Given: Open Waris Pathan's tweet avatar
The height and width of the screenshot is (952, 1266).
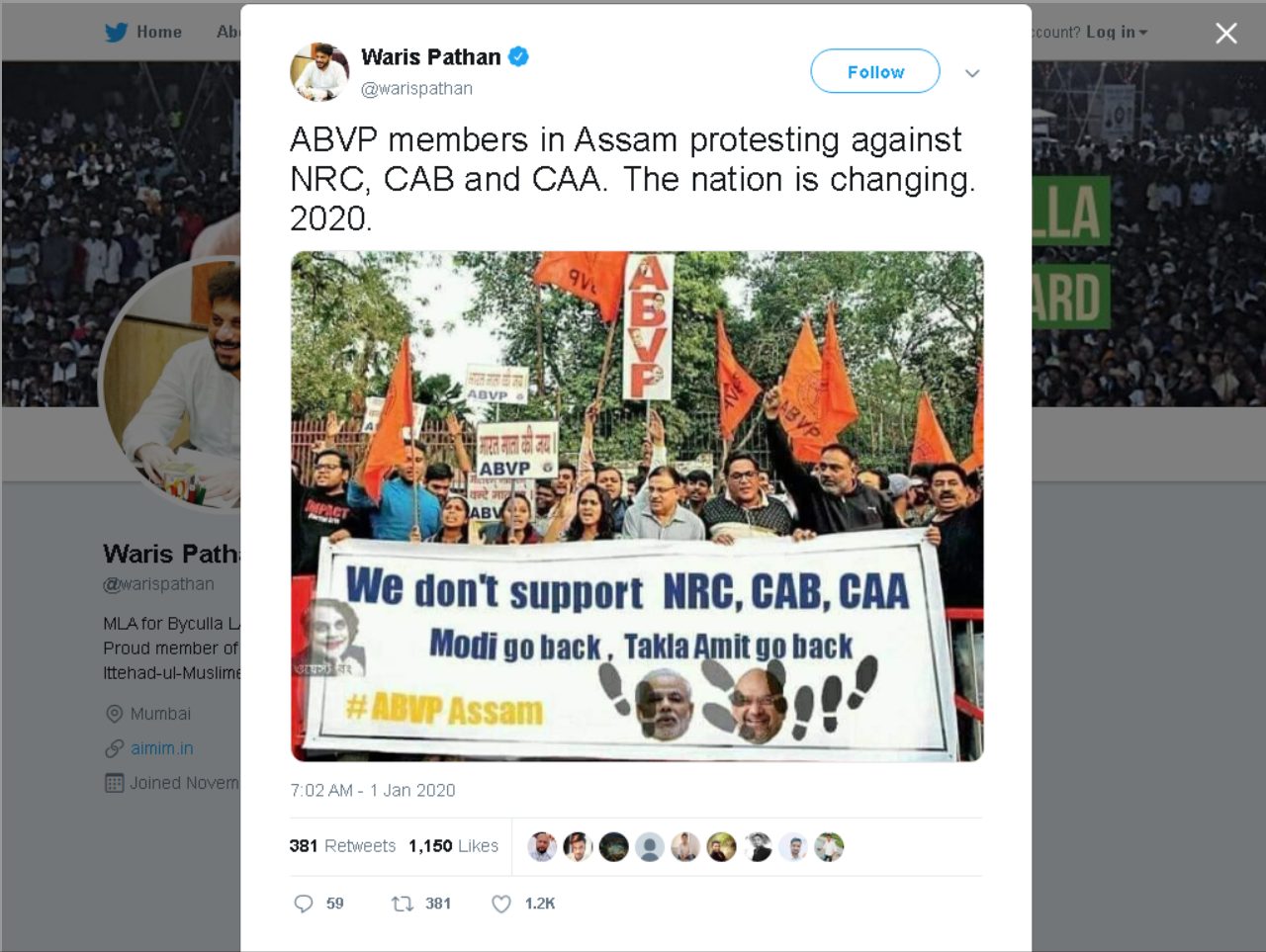Looking at the screenshot, I should [319, 71].
